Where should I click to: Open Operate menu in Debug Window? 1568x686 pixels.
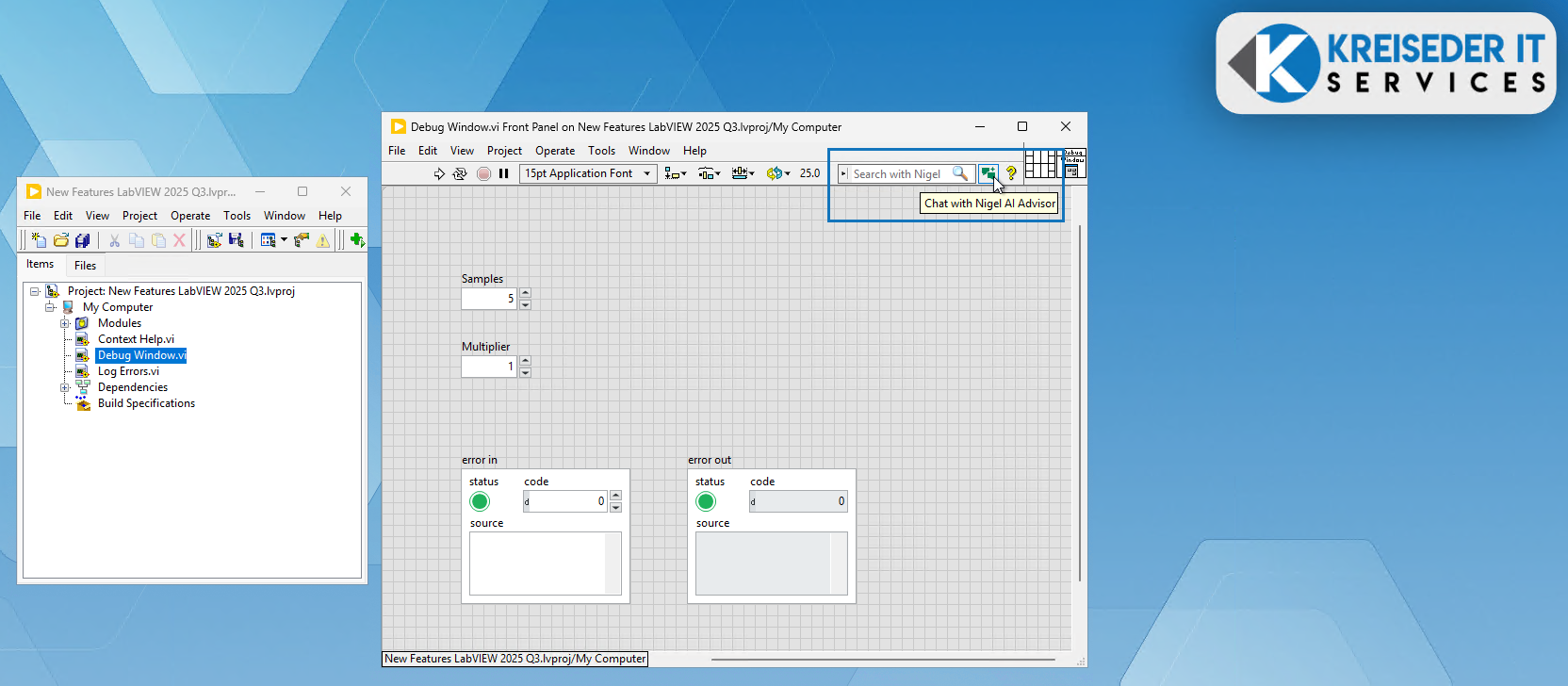[555, 151]
